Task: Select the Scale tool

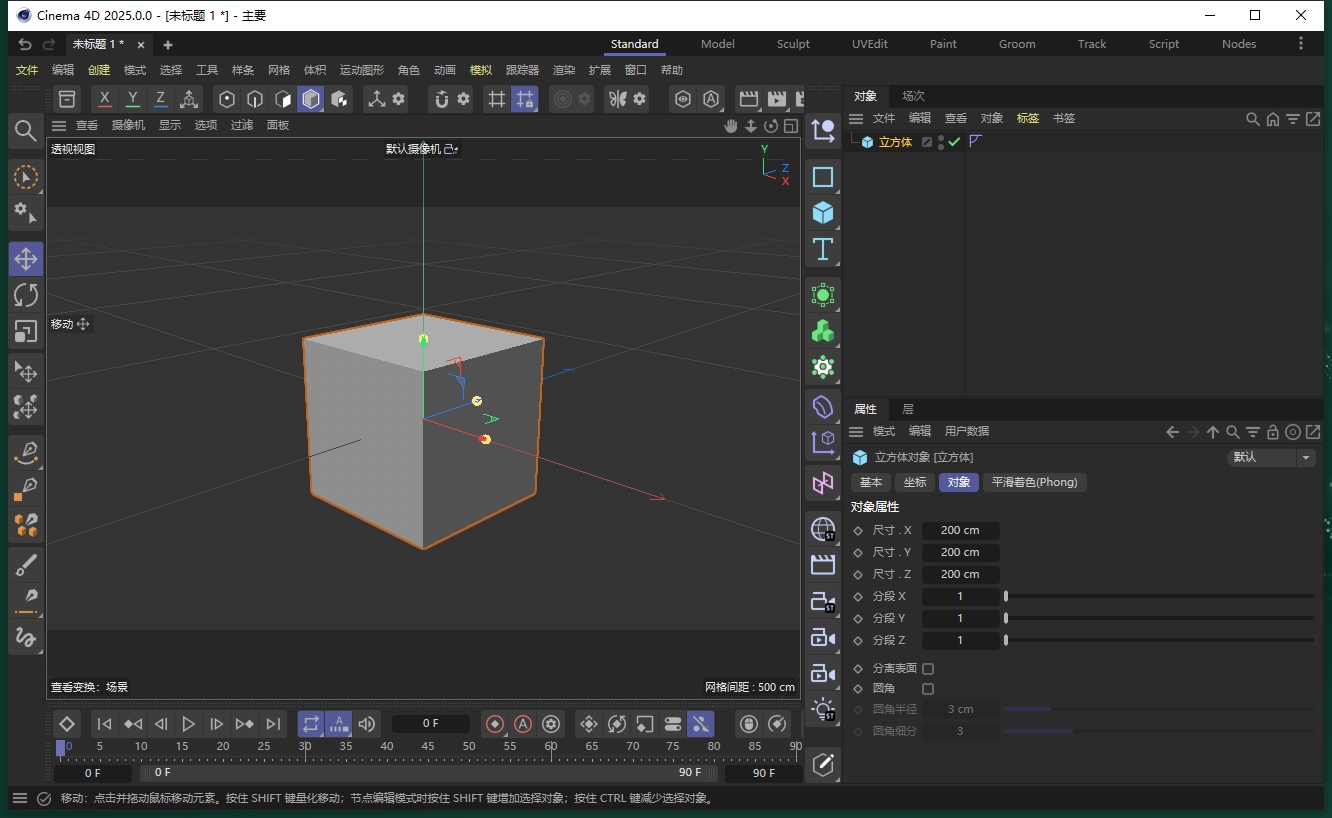Action: coord(26,331)
